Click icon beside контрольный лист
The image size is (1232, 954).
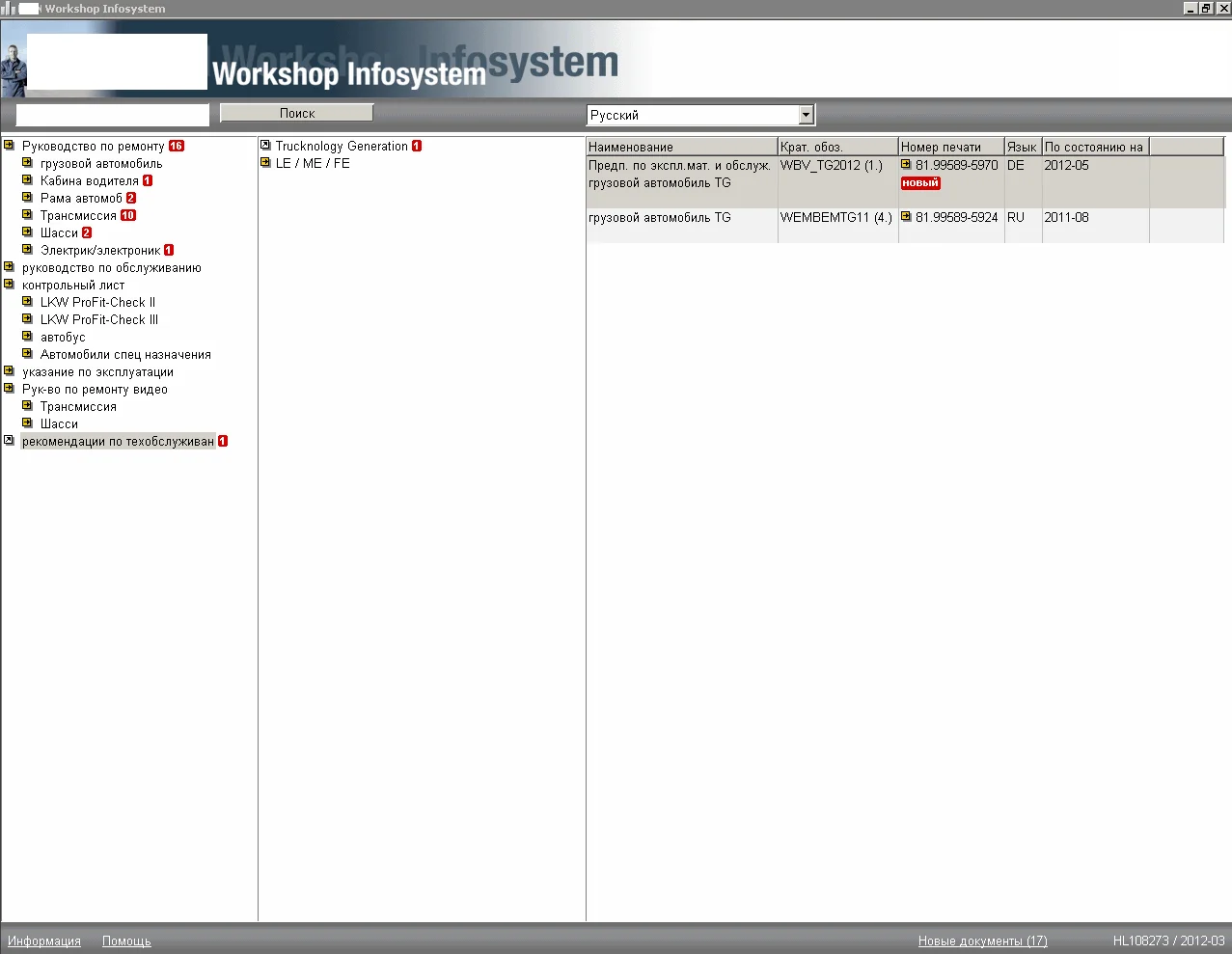pos(10,285)
